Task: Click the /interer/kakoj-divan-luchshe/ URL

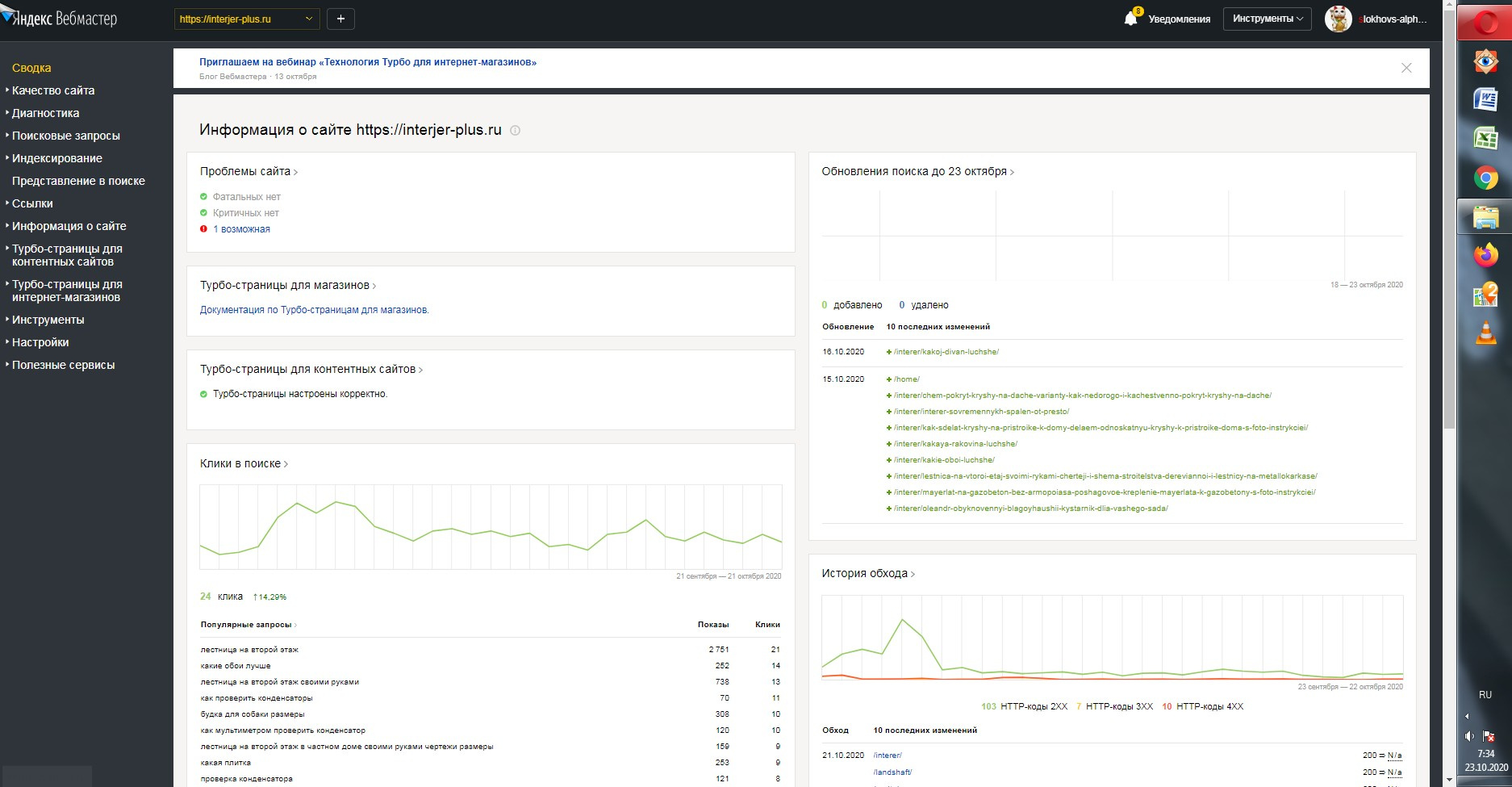Action: pyautogui.click(x=946, y=352)
